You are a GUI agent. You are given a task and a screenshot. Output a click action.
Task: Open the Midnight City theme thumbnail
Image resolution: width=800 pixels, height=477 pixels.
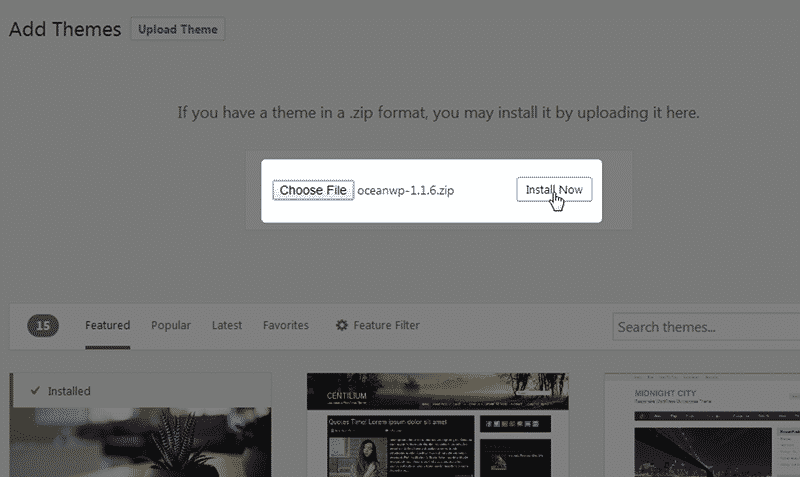coord(702,425)
